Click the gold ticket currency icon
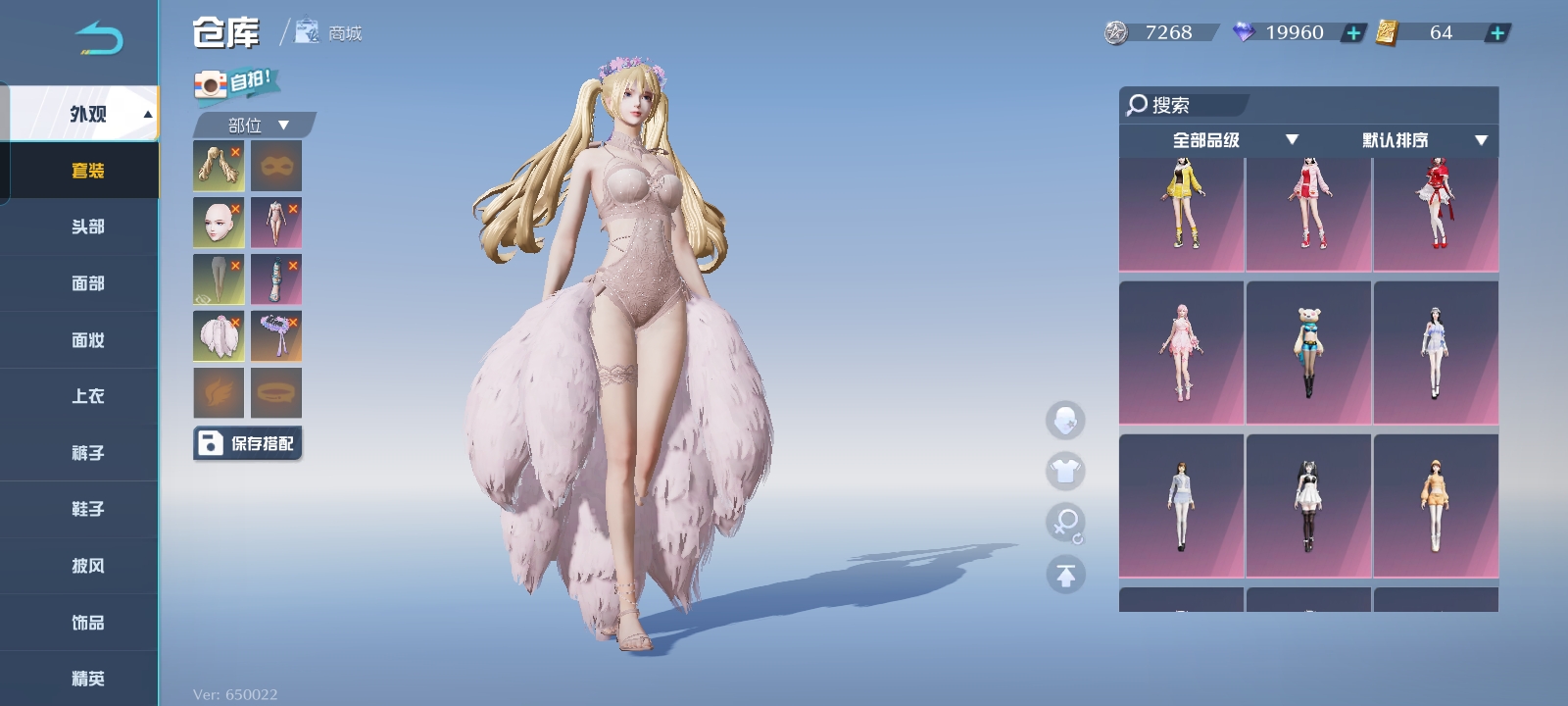Screen dimensions: 1568x706 tap(1387, 32)
